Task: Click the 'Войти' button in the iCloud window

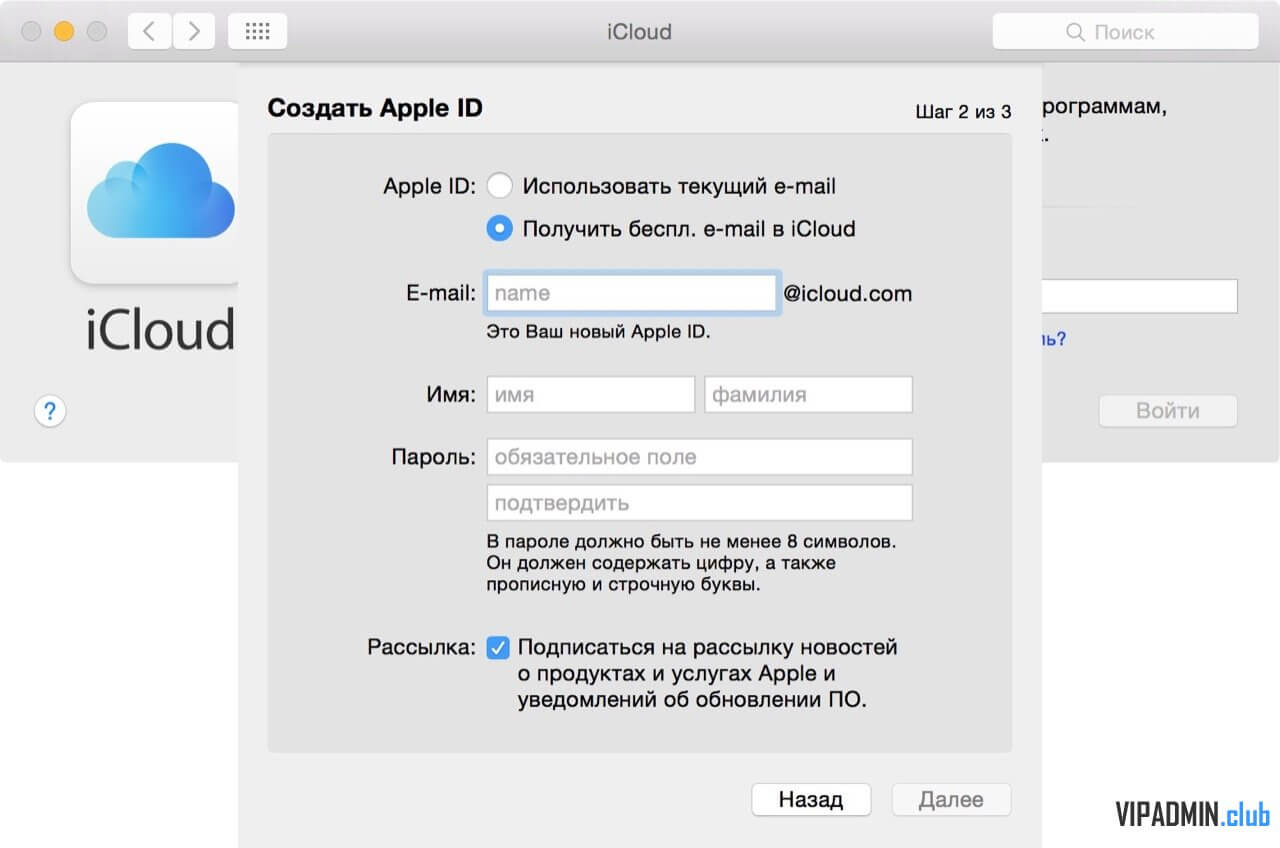Action: pos(1168,411)
